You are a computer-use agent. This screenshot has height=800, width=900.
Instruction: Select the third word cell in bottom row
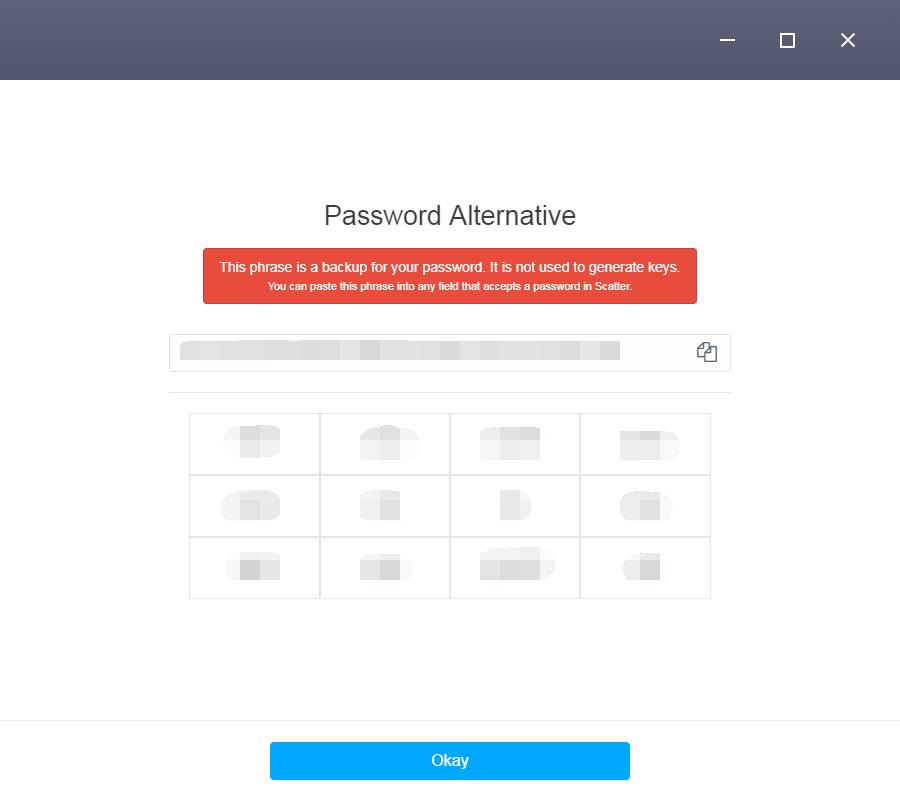tap(515, 568)
